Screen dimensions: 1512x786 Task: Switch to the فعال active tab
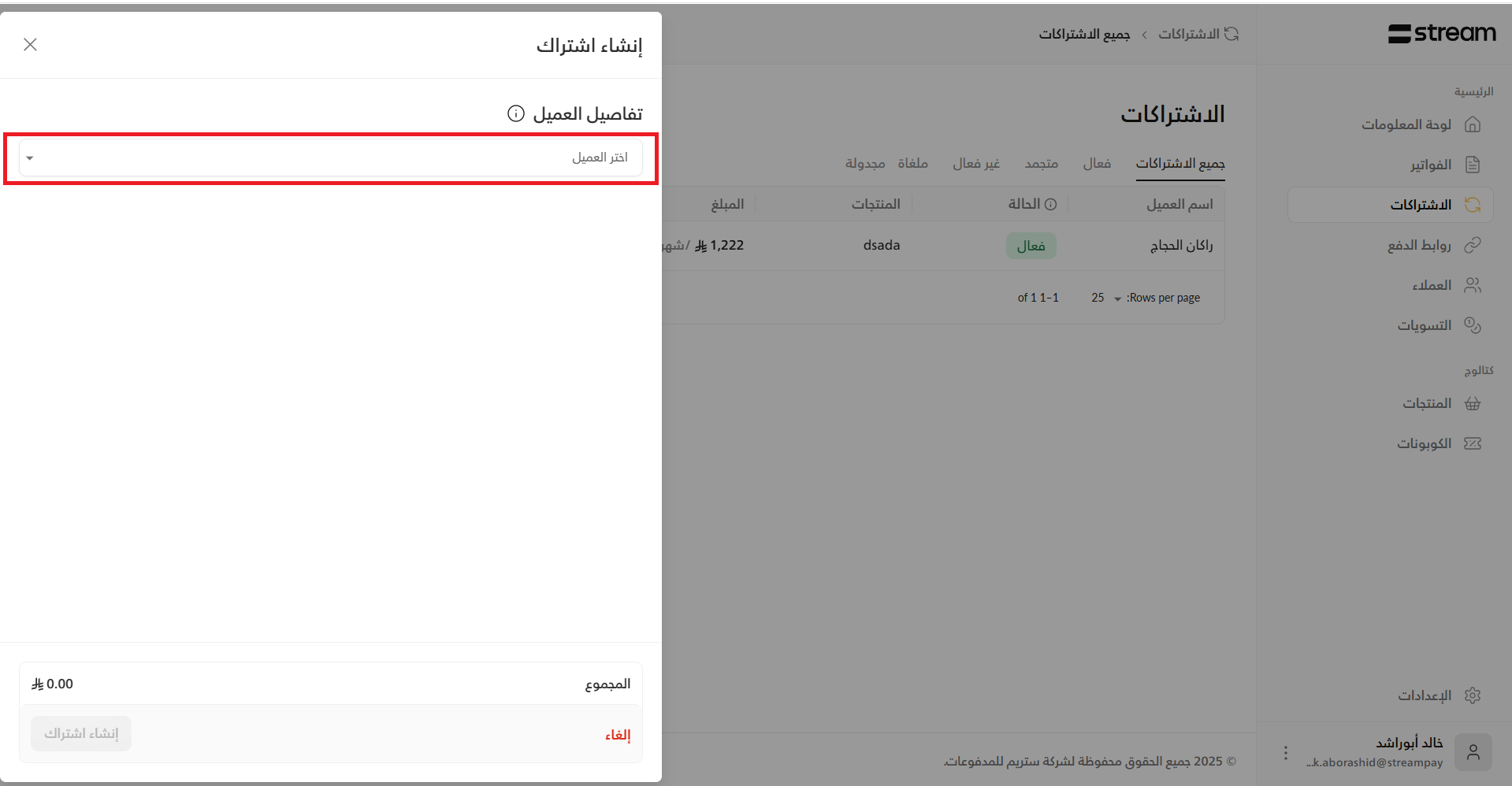coord(1096,163)
